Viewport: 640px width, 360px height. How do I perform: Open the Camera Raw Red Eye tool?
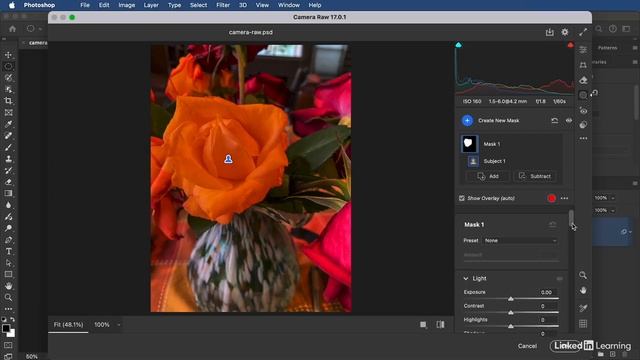(583, 111)
